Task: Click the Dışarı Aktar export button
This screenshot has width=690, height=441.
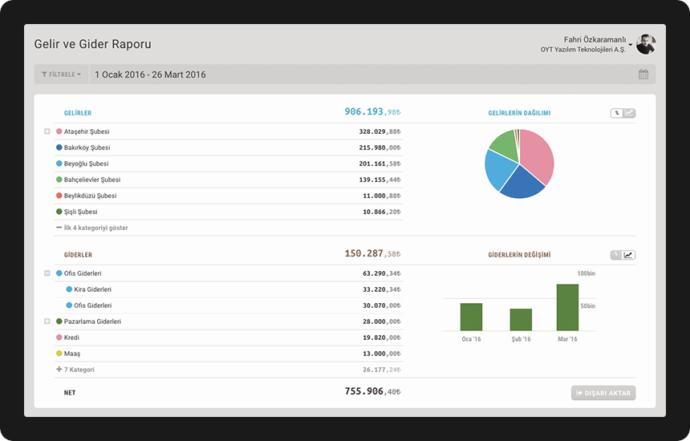Action: click(603, 393)
